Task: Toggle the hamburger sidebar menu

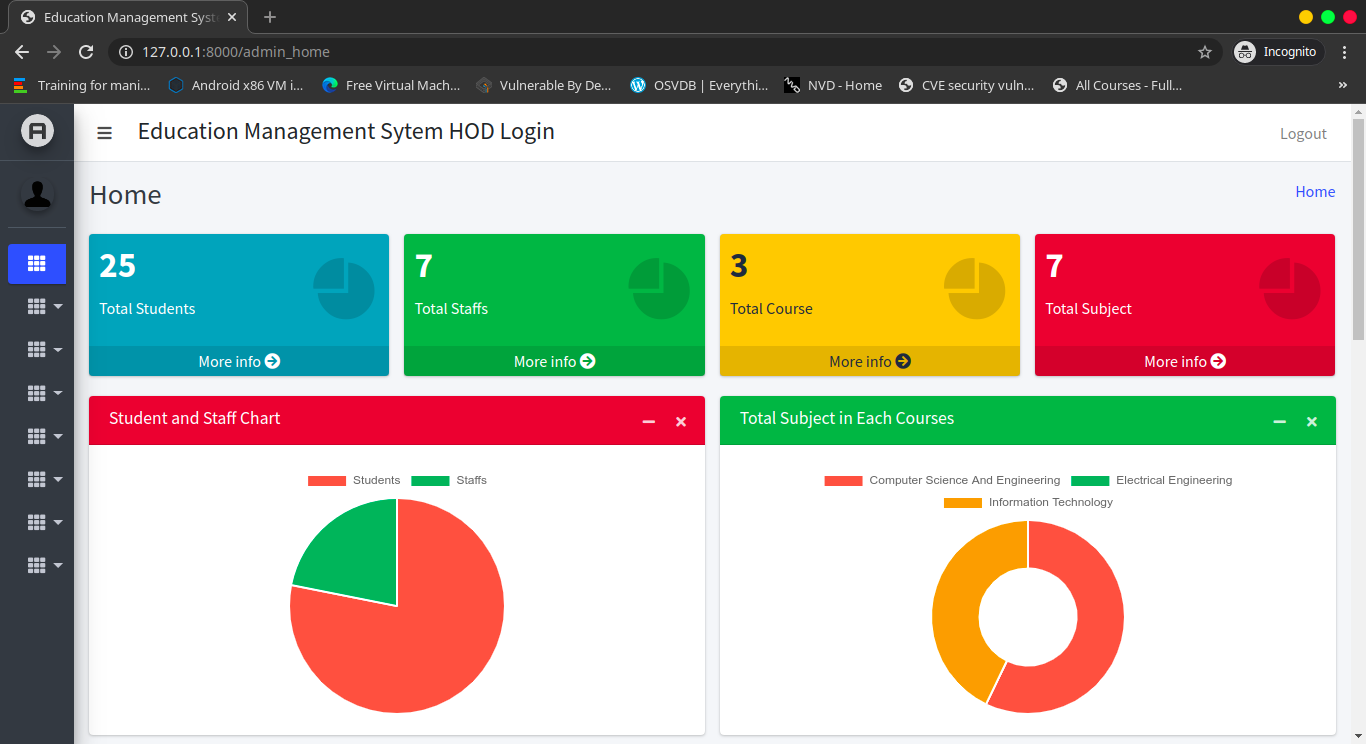Action: (x=104, y=133)
